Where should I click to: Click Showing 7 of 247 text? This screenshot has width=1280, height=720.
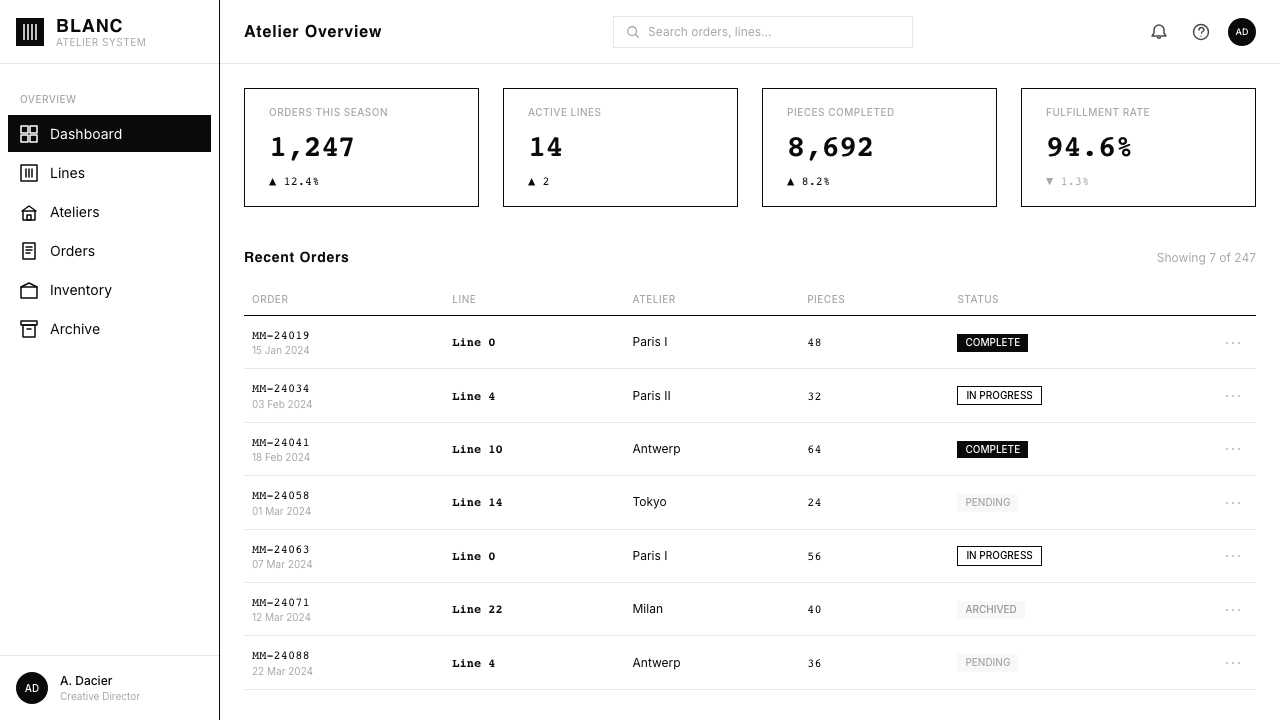click(1206, 258)
